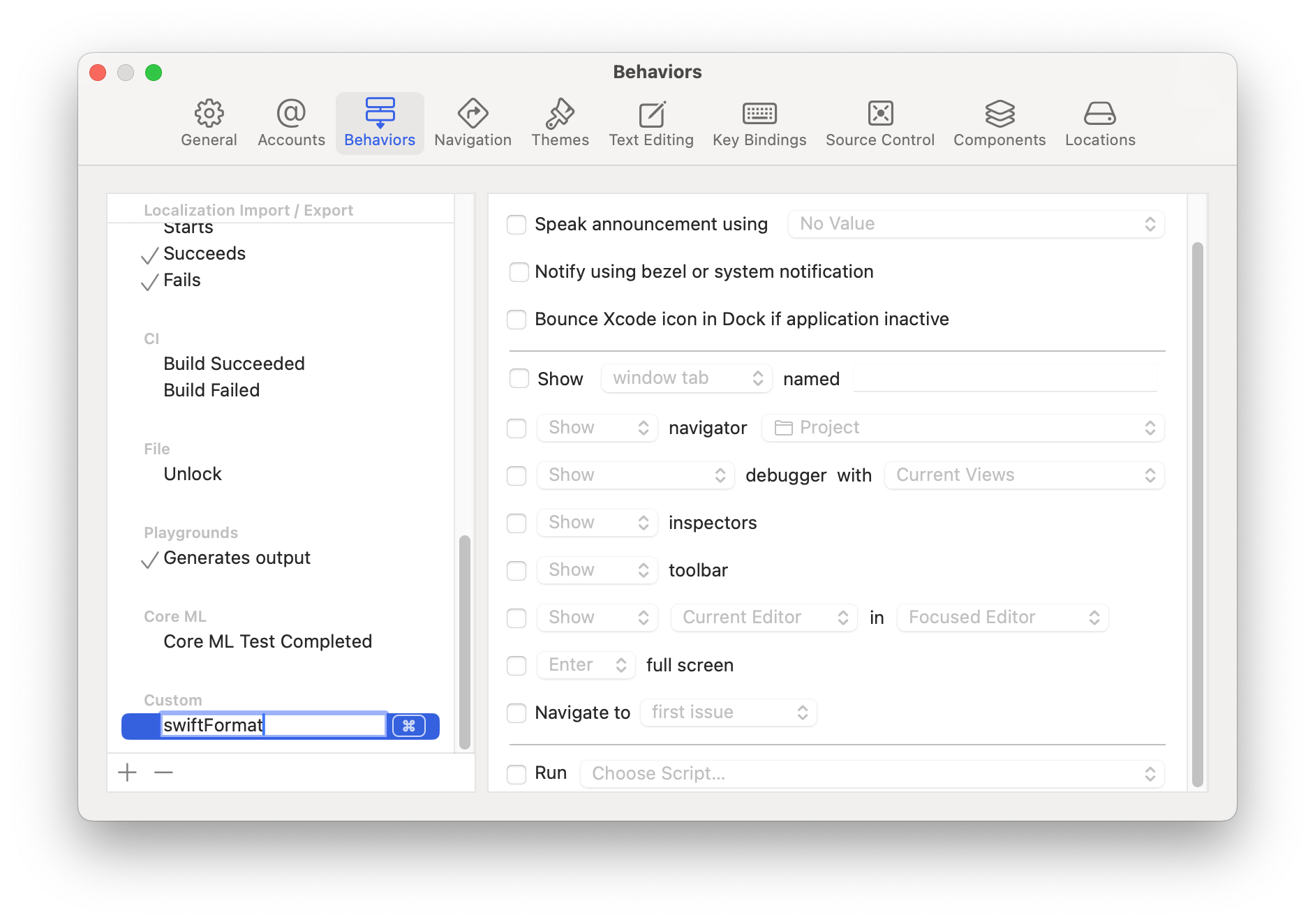1315x924 pixels.
Task: Open the first issue dropdown
Action: pyautogui.click(x=728, y=713)
